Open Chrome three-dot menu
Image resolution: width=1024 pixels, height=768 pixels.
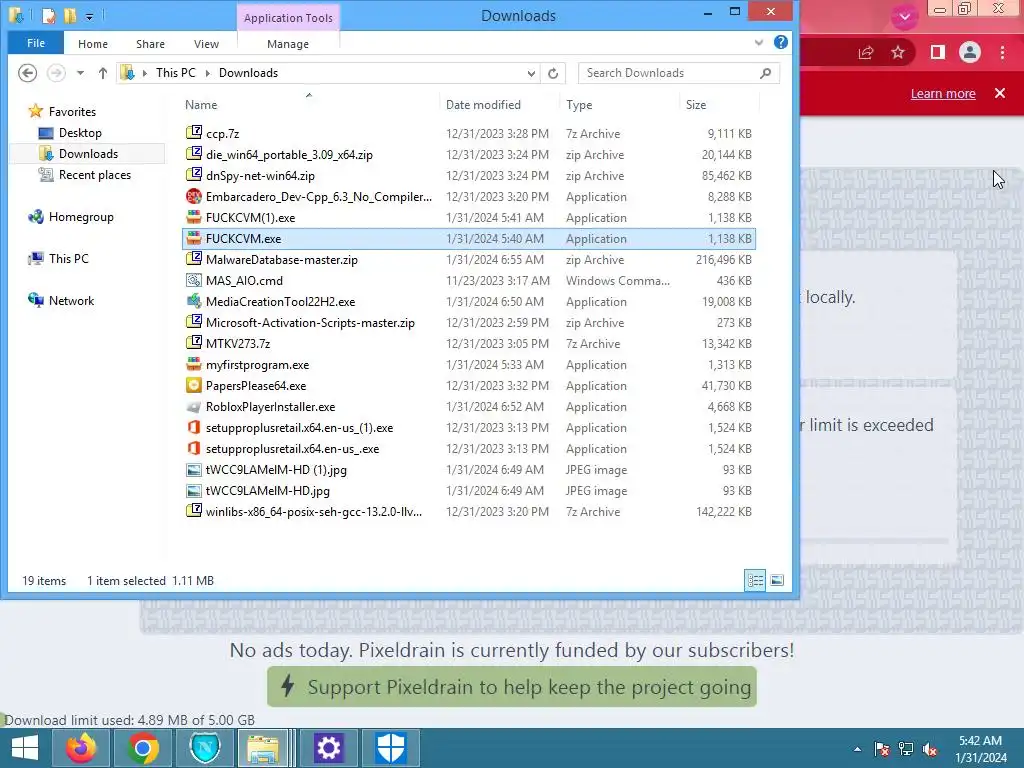tap(1002, 52)
